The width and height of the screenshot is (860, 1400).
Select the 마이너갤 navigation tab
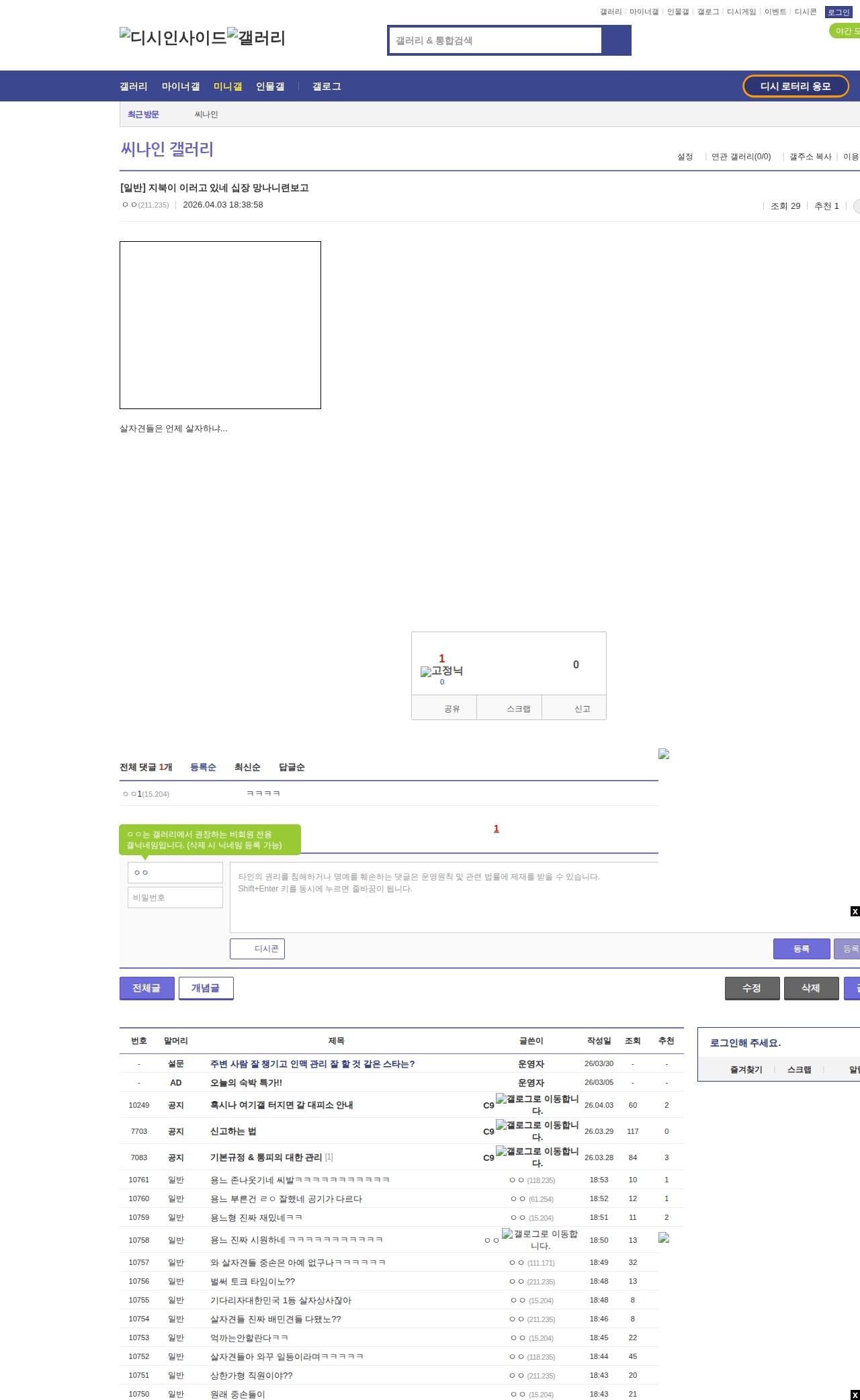point(181,87)
